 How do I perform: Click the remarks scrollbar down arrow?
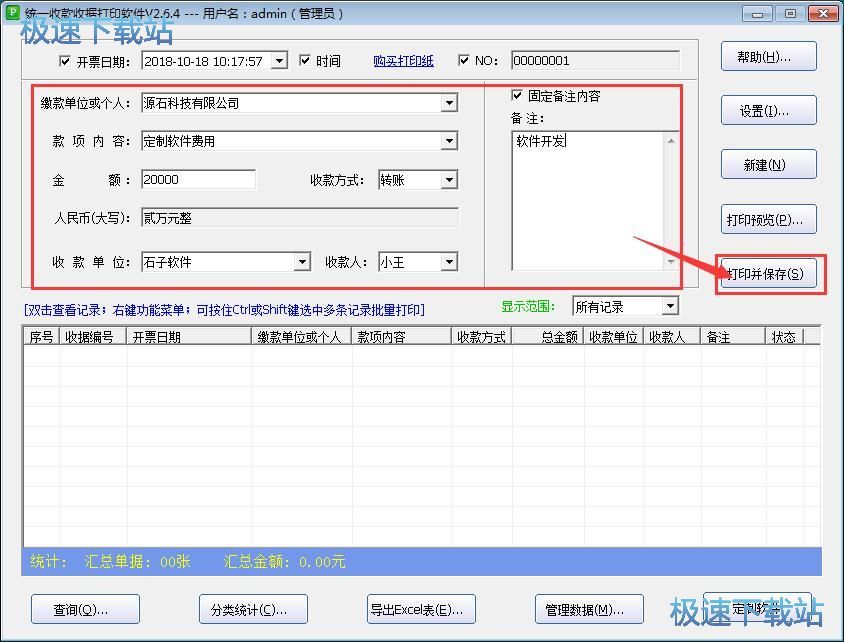[x=671, y=262]
